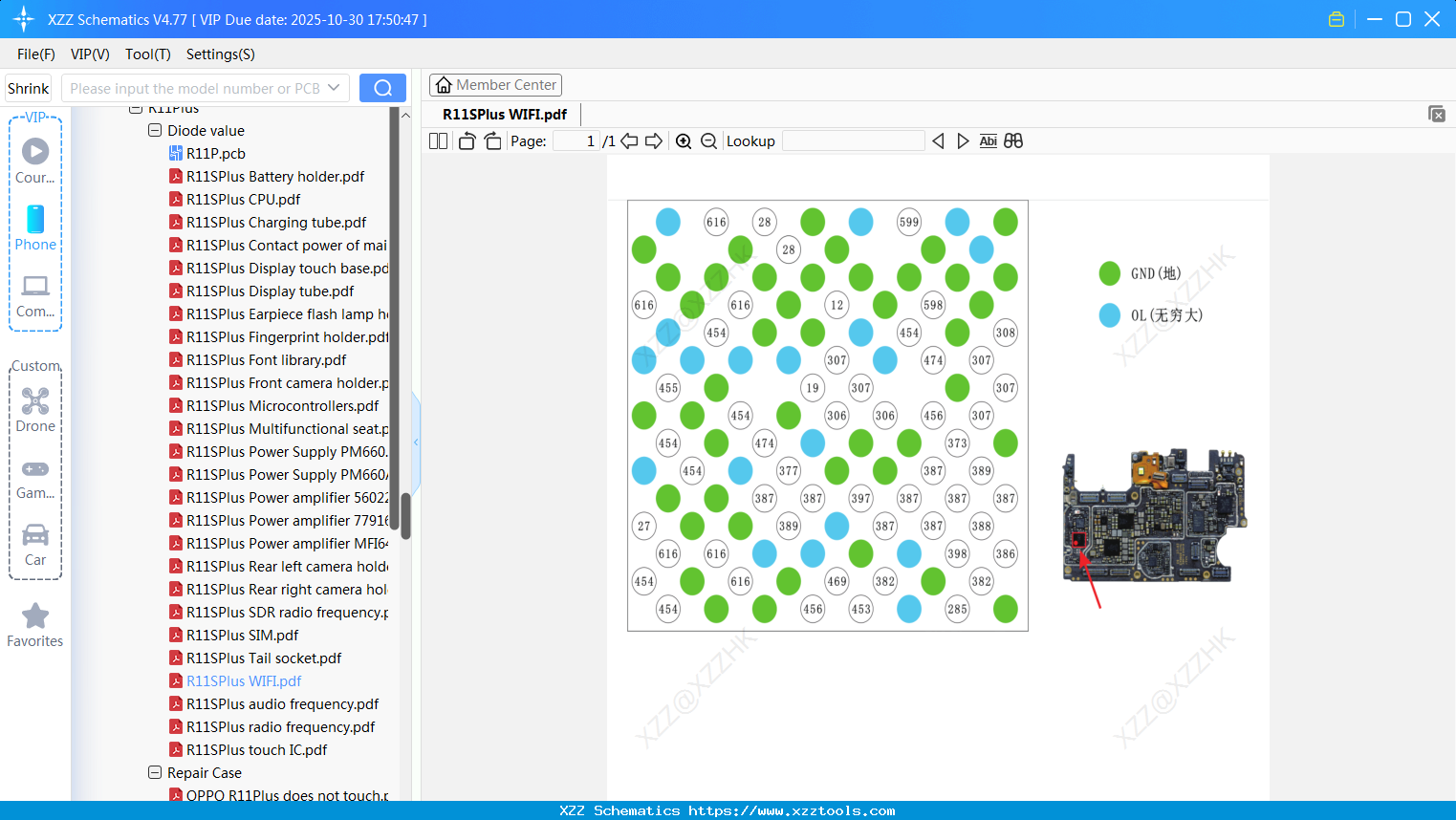Click the tree scroll-up arrow
This screenshot has height=820, width=1456.
[x=405, y=116]
